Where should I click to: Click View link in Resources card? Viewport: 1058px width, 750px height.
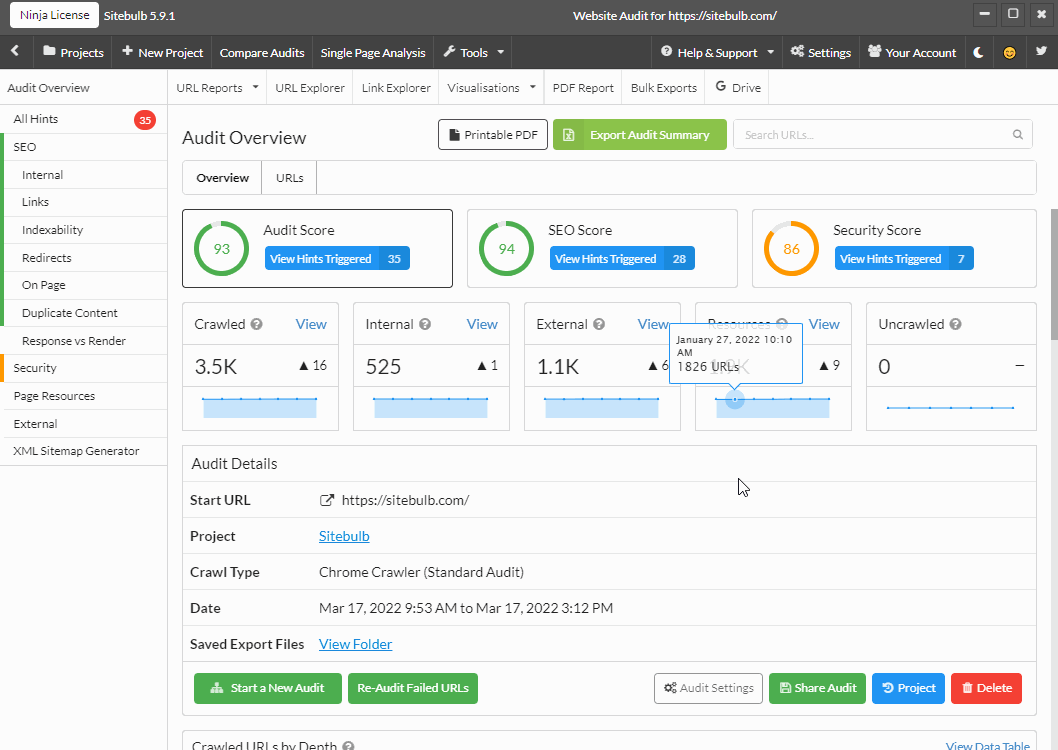(824, 324)
